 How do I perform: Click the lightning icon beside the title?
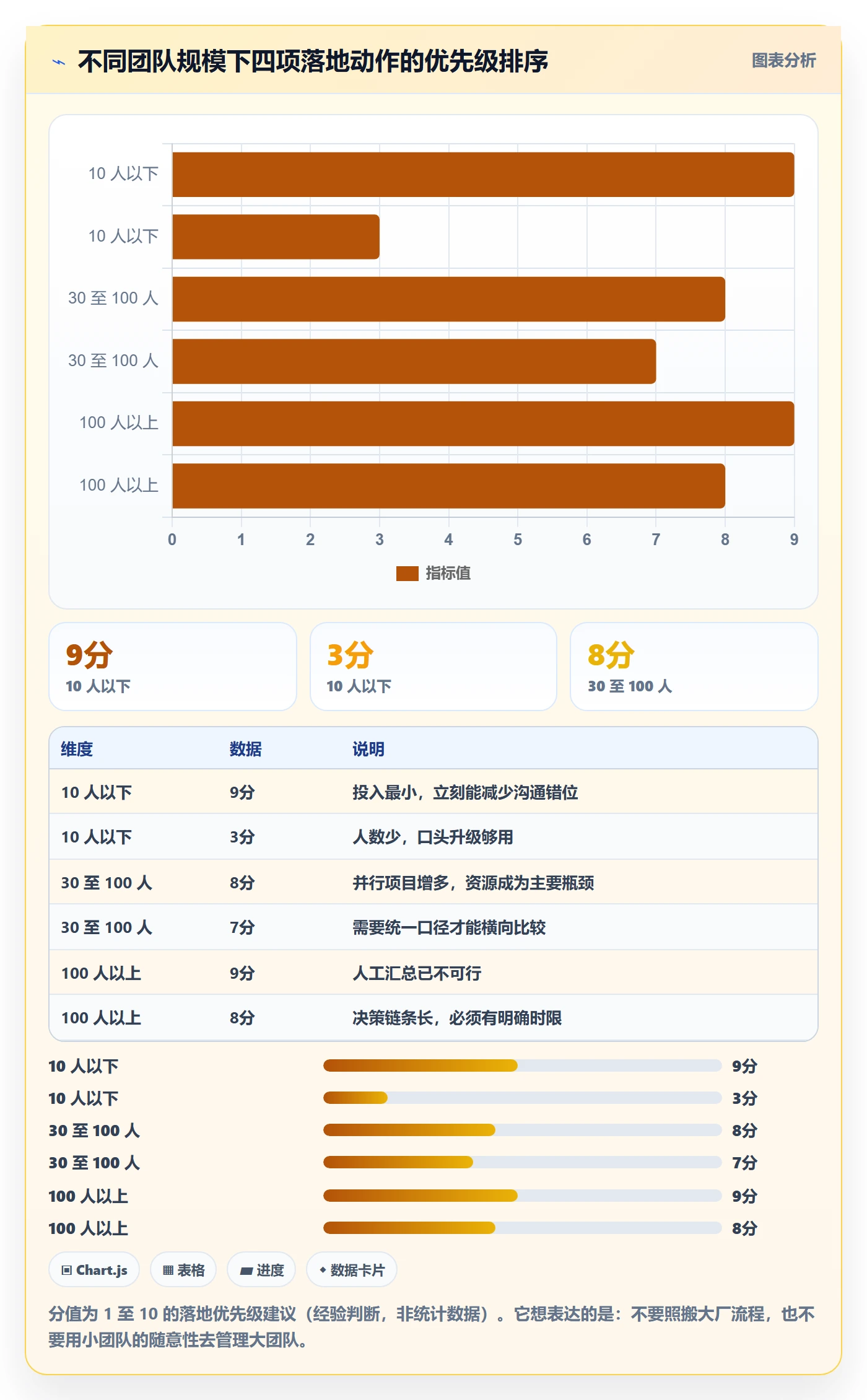point(59,62)
